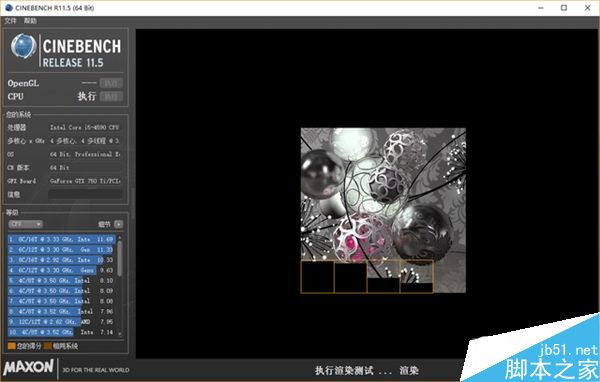
Task: Select the AMD 12C/12T ranking entry
Action: click(62, 322)
